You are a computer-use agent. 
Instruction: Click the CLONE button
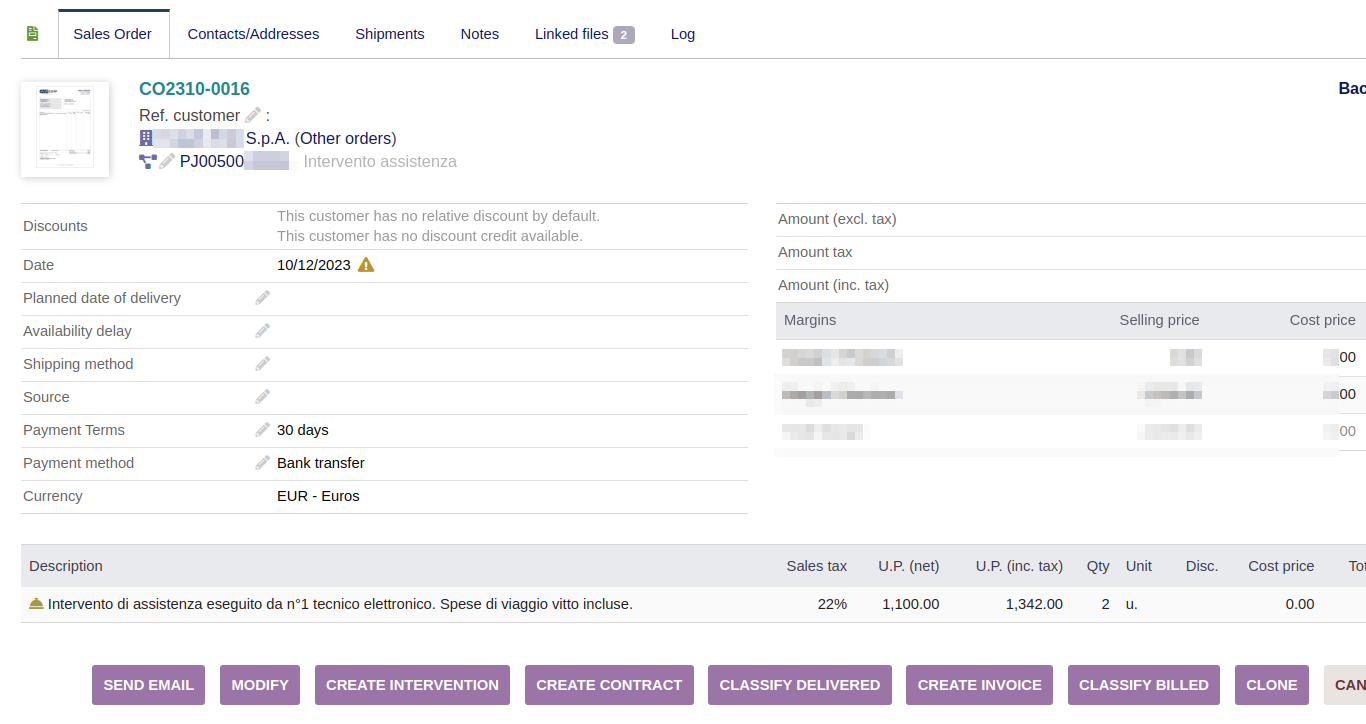point(1271,685)
